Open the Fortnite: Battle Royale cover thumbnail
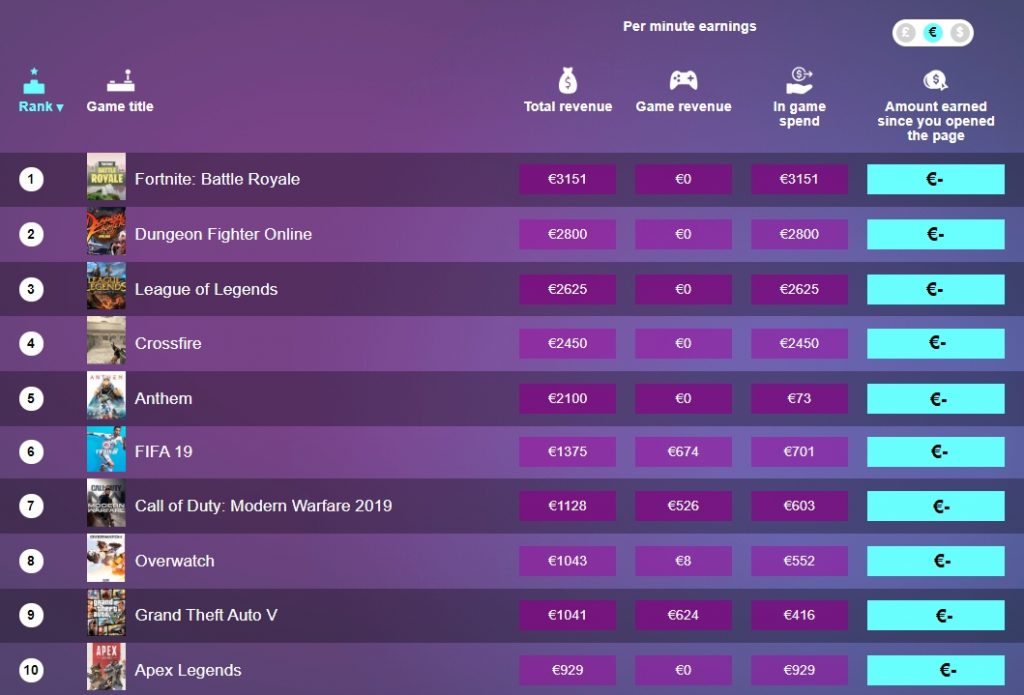This screenshot has height=695, width=1024. click(106, 176)
